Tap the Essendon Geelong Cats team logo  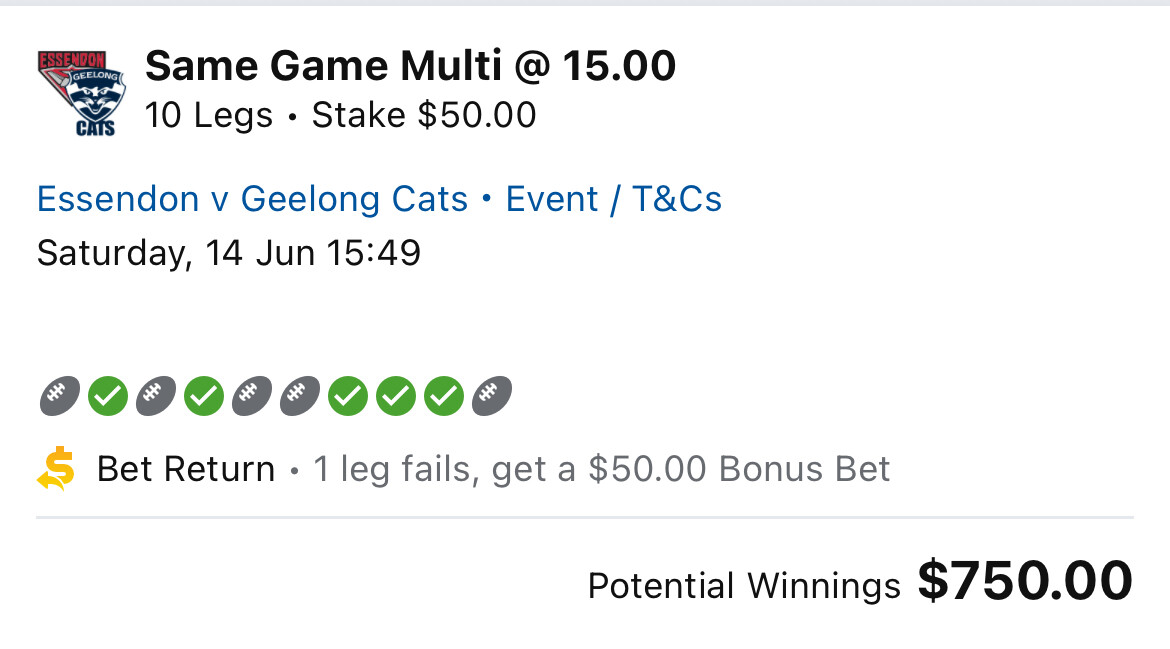(x=82, y=93)
